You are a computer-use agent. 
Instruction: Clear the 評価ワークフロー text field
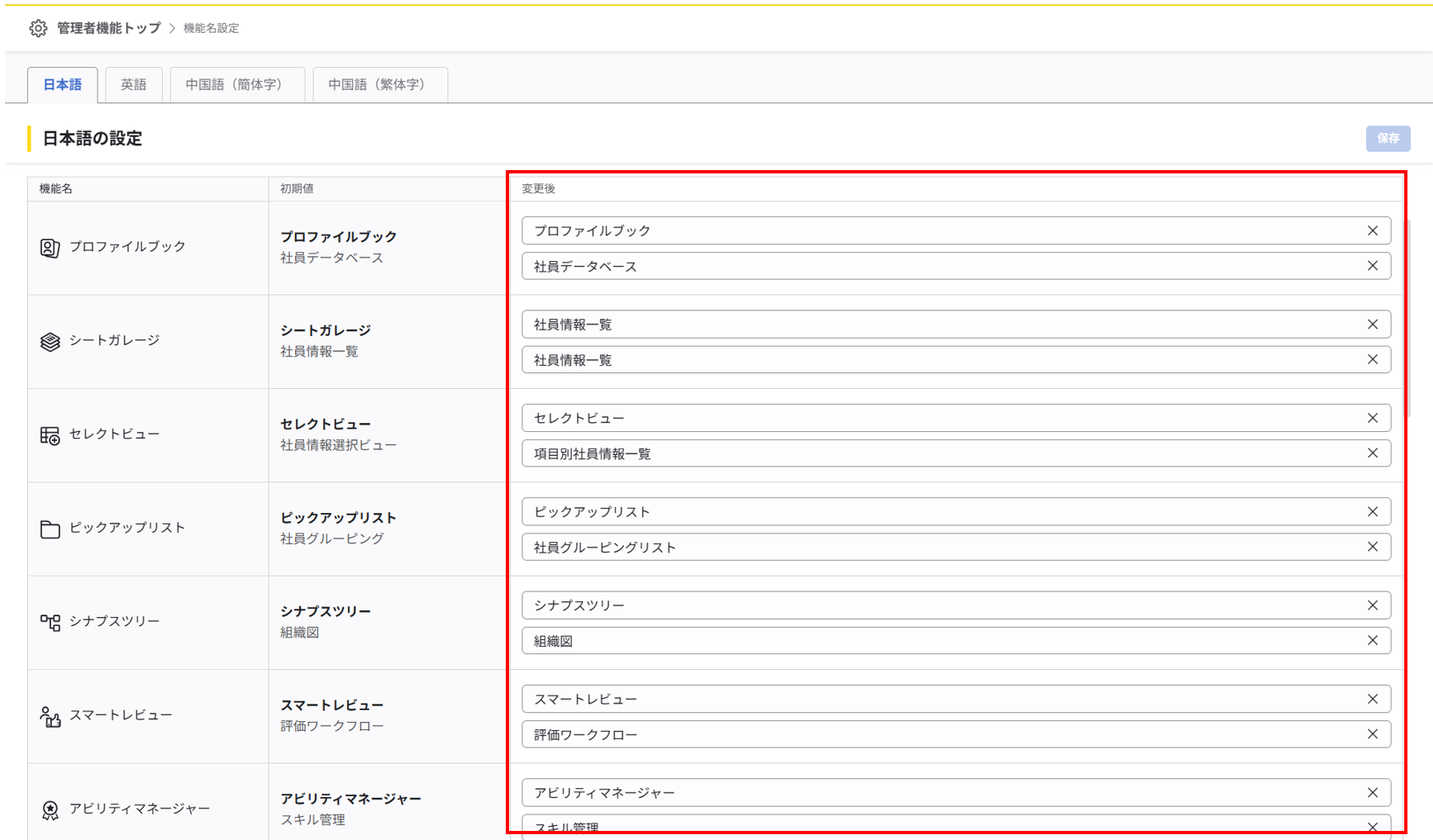point(1373,734)
